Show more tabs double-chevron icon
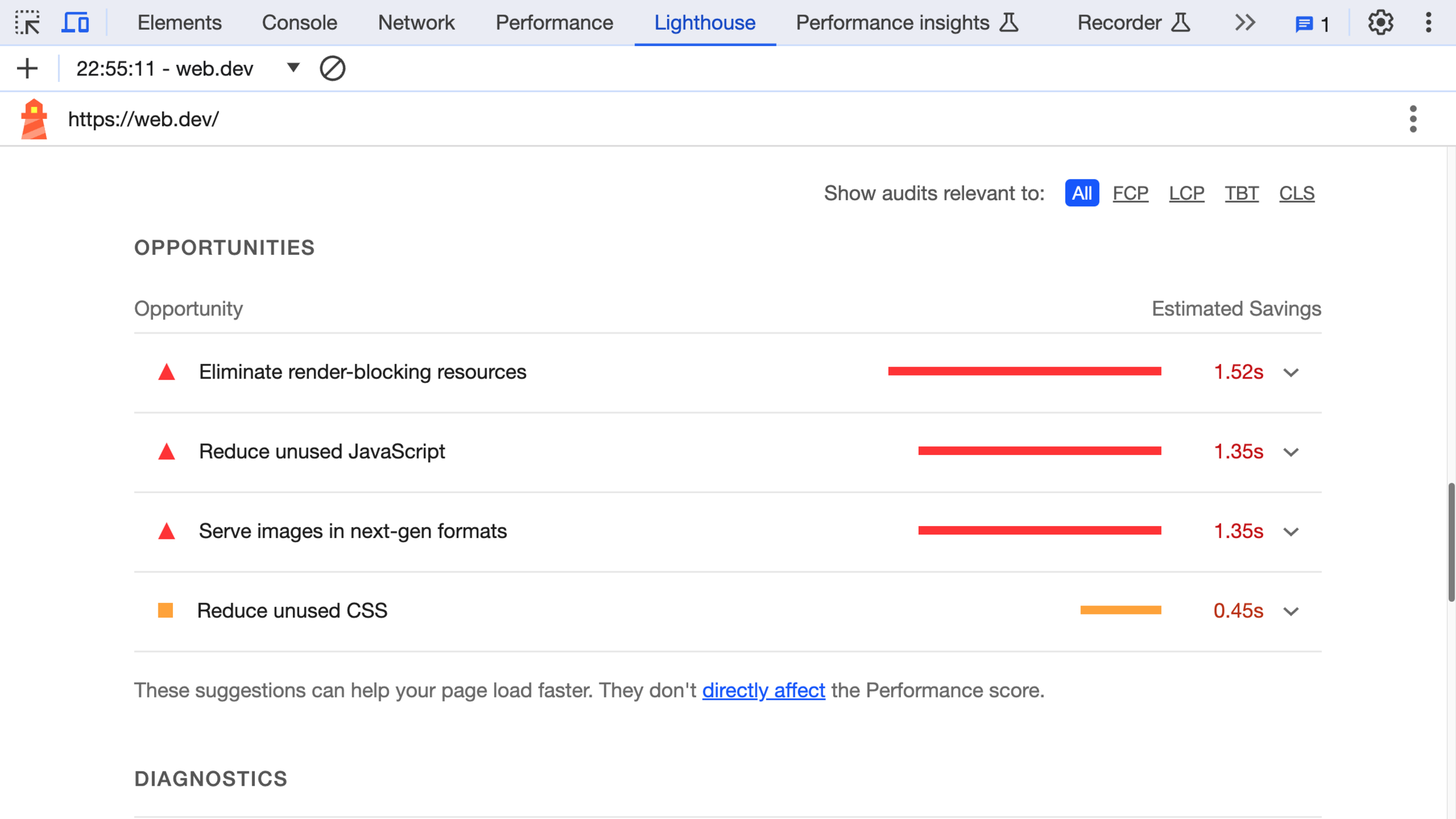Viewport: 1456px width, 819px height. (1245, 23)
